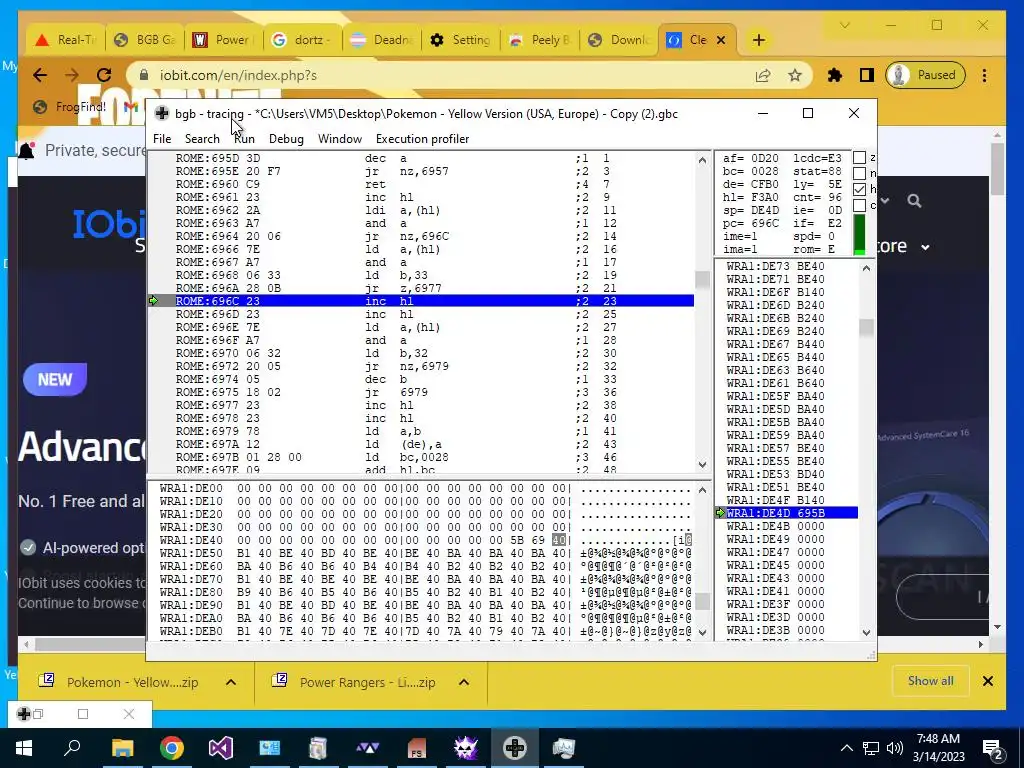Click the memory dump row WRA1:DE50

point(425,553)
